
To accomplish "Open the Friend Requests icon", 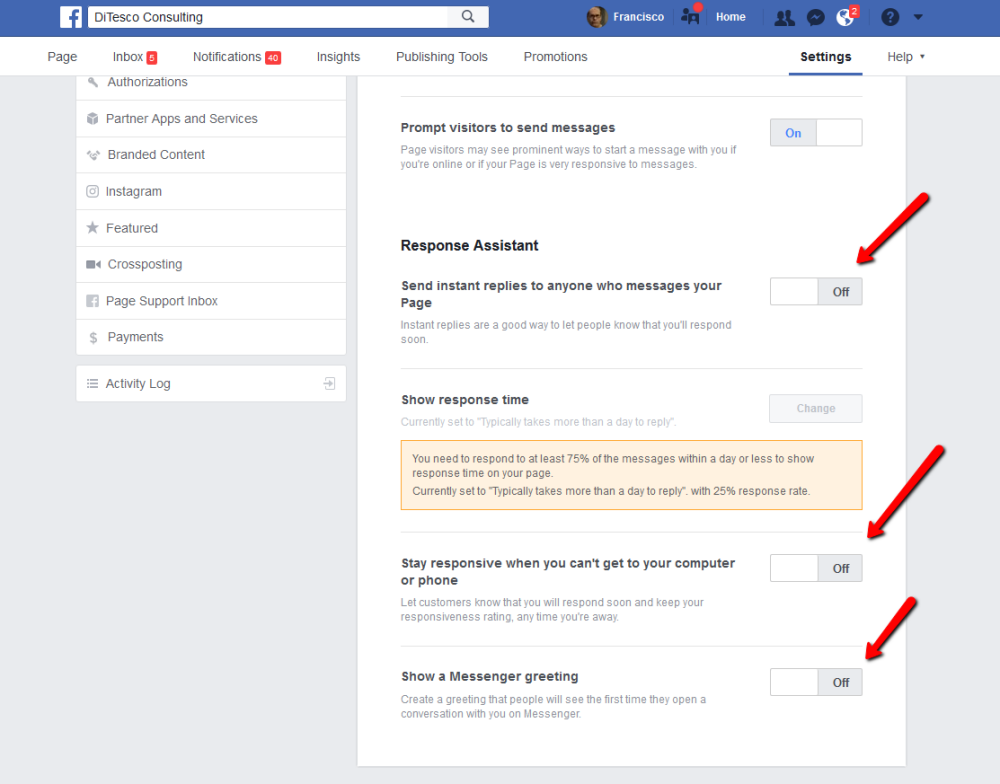I will click(784, 18).
